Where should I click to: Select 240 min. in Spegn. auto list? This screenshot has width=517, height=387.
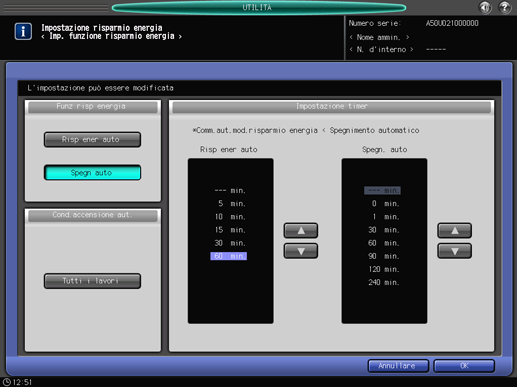click(383, 282)
